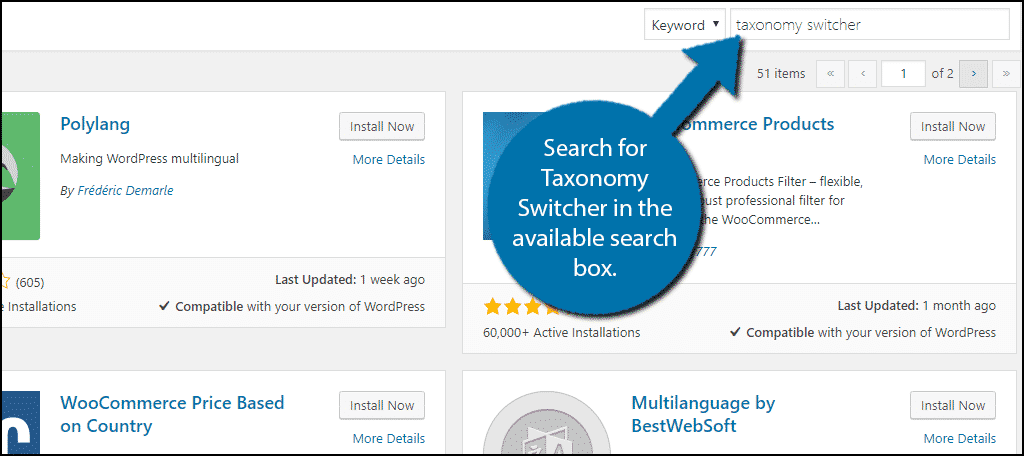Go to next page of results
This screenshot has width=1024, height=456.
pos(974,74)
